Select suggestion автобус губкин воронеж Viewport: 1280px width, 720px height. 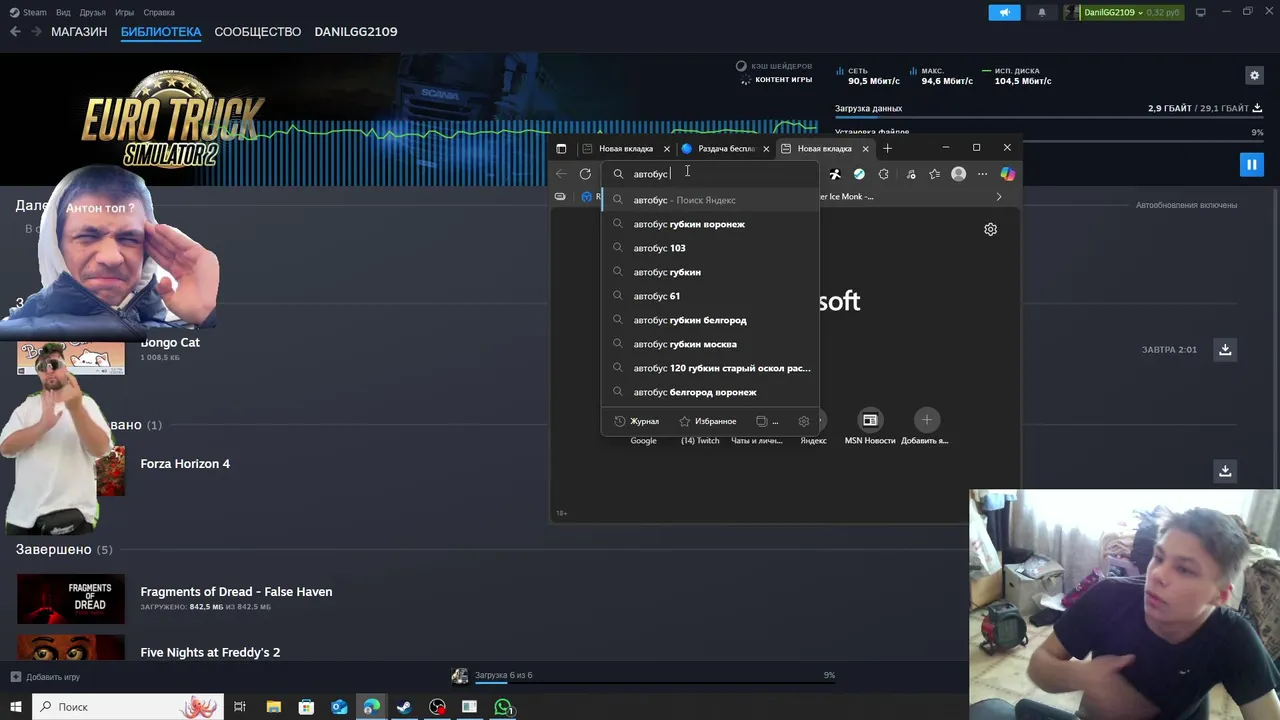(x=710, y=224)
